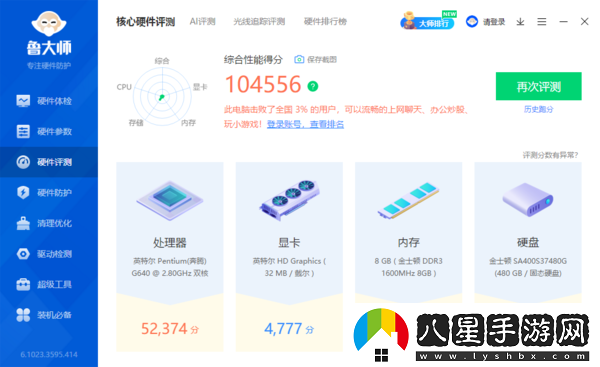This screenshot has height=367, width=600.
Task: Click 保存截图 to save screenshot
Action: pos(322,59)
